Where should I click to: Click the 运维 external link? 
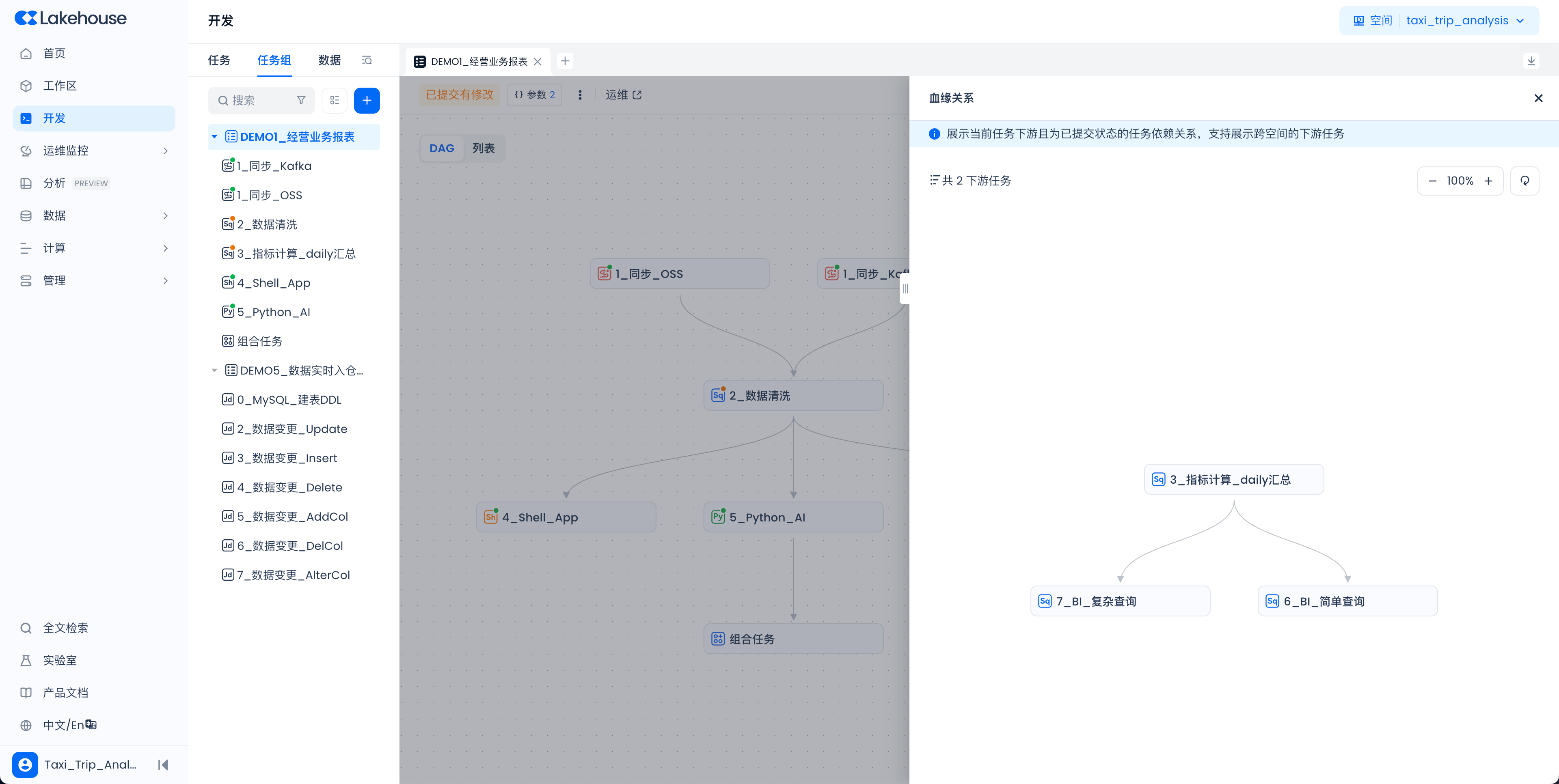[623, 95]
